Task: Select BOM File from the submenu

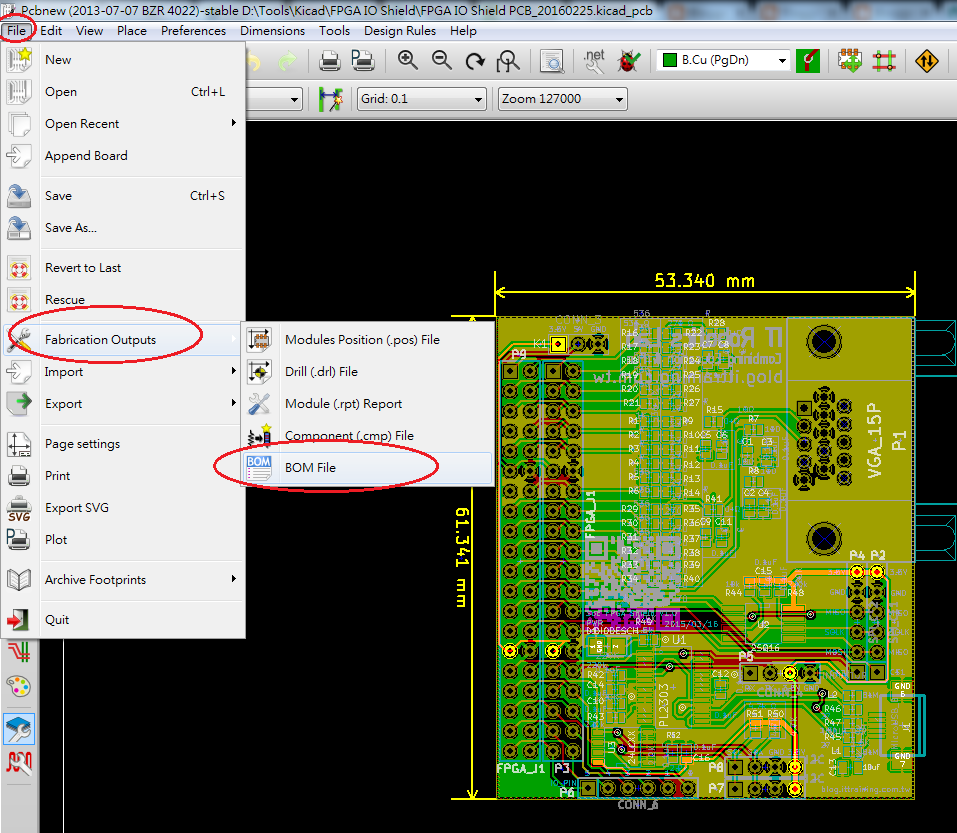Action: (x=368, y=468)
